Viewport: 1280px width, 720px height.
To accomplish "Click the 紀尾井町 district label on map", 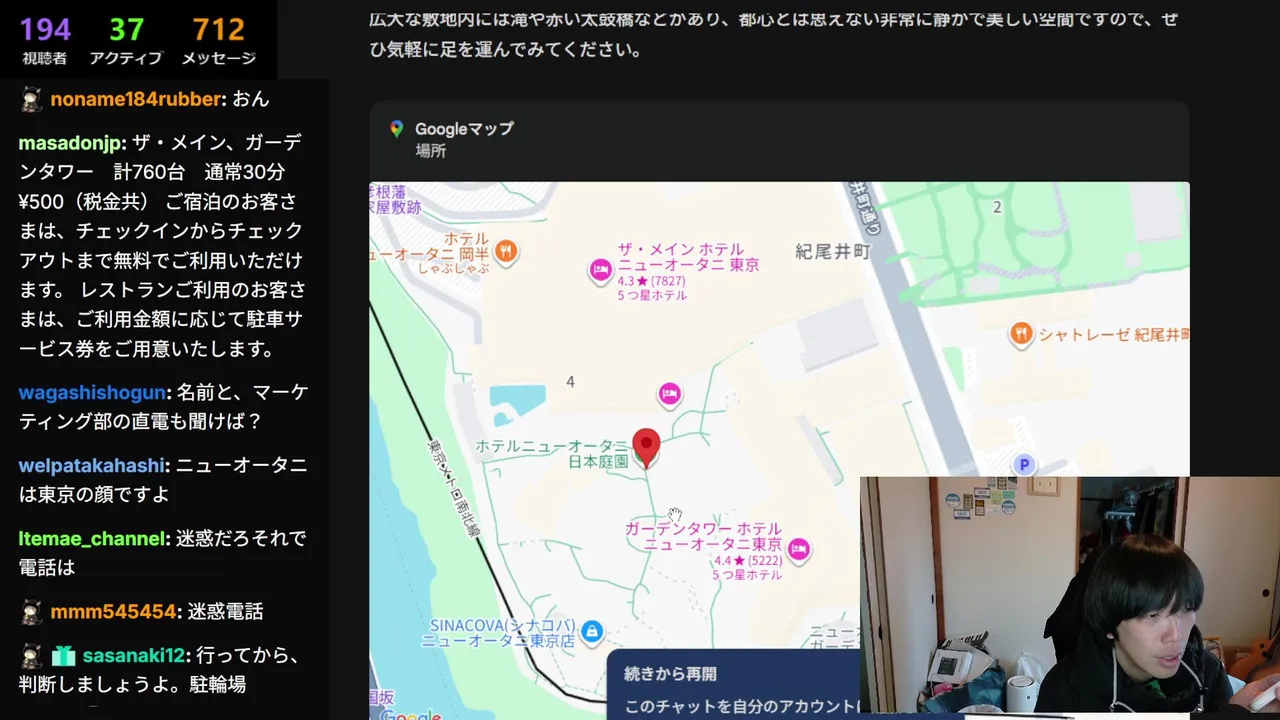I will 832,252.
